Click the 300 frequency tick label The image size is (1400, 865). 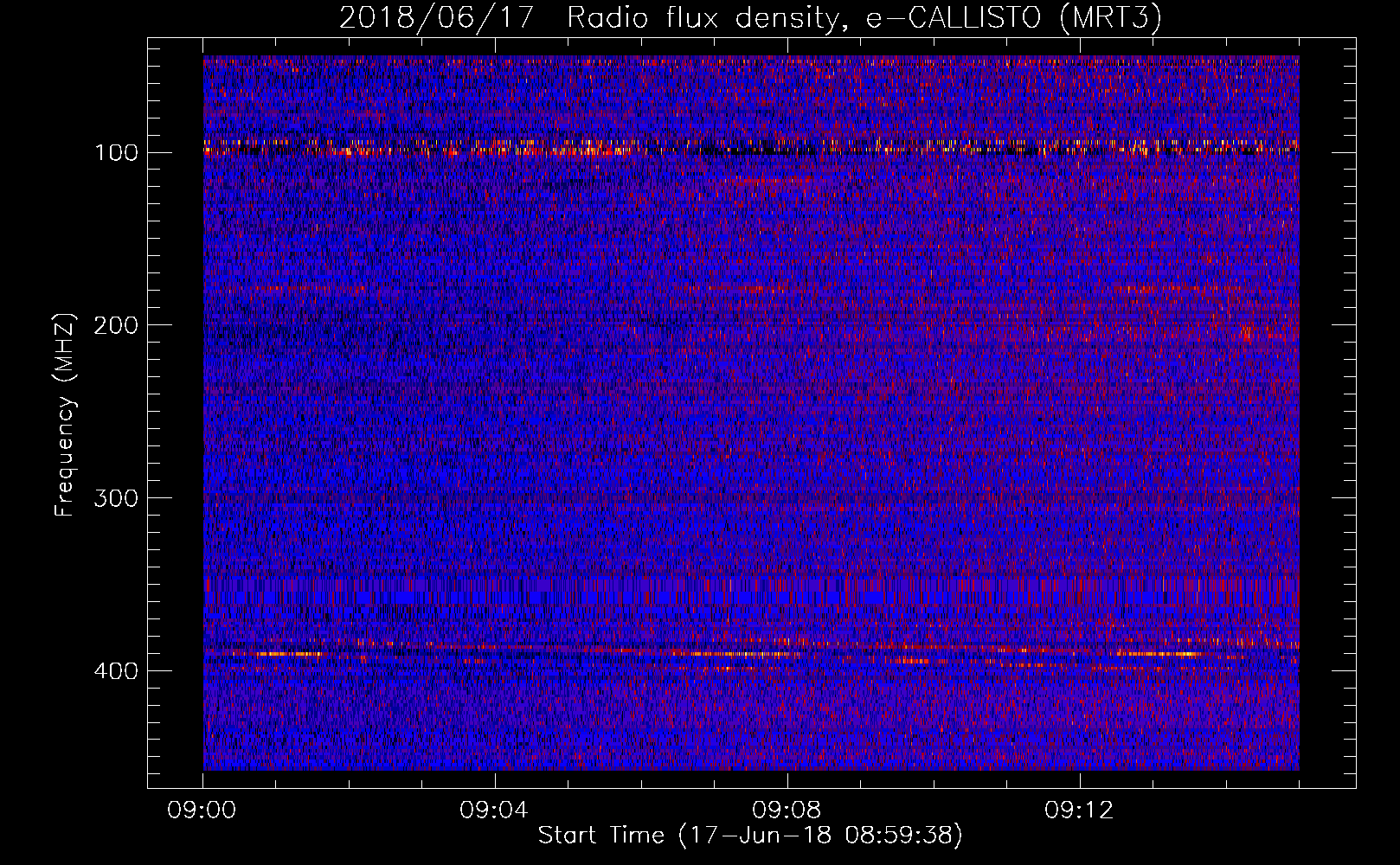[x=116, y=499]
